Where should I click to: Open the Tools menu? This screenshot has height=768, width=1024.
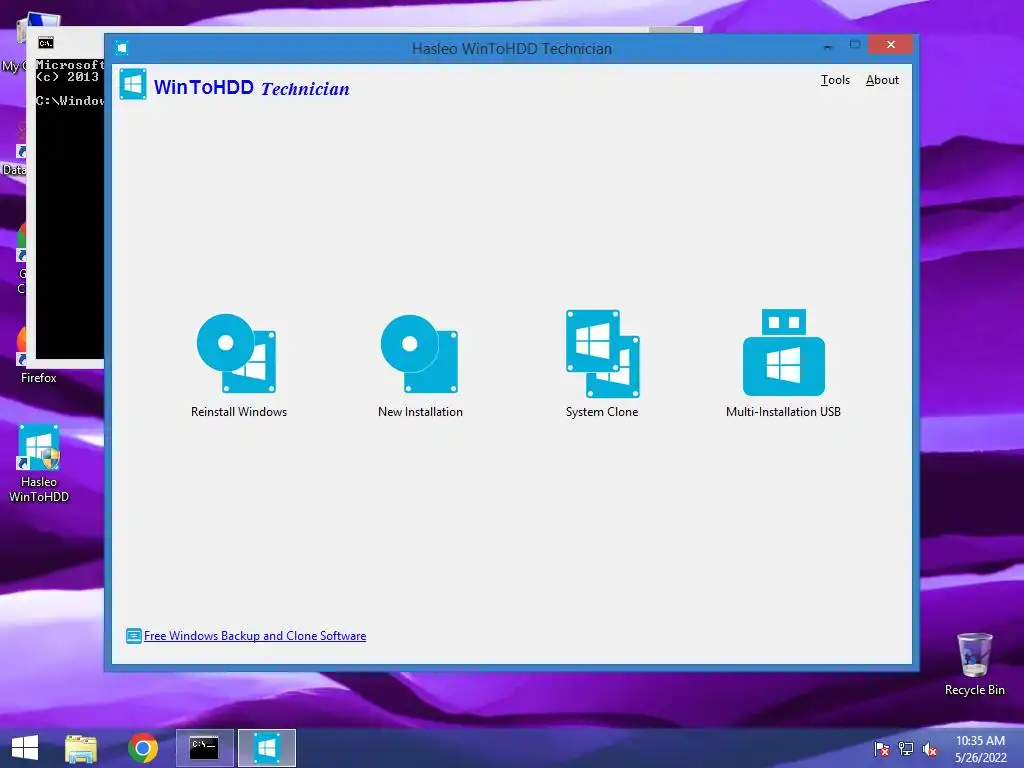835,80
